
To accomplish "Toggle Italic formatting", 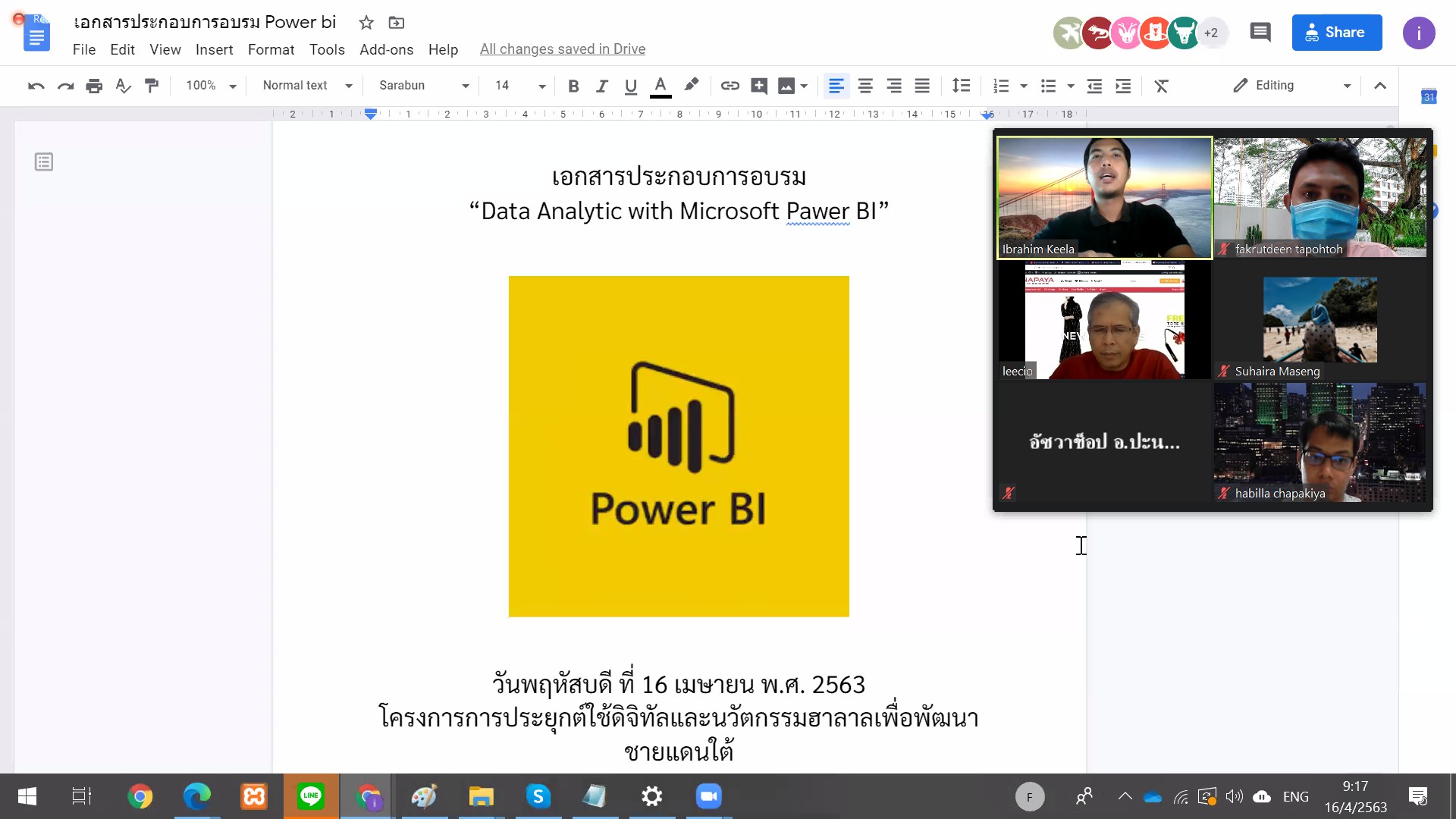I will [x=602, y=86].
